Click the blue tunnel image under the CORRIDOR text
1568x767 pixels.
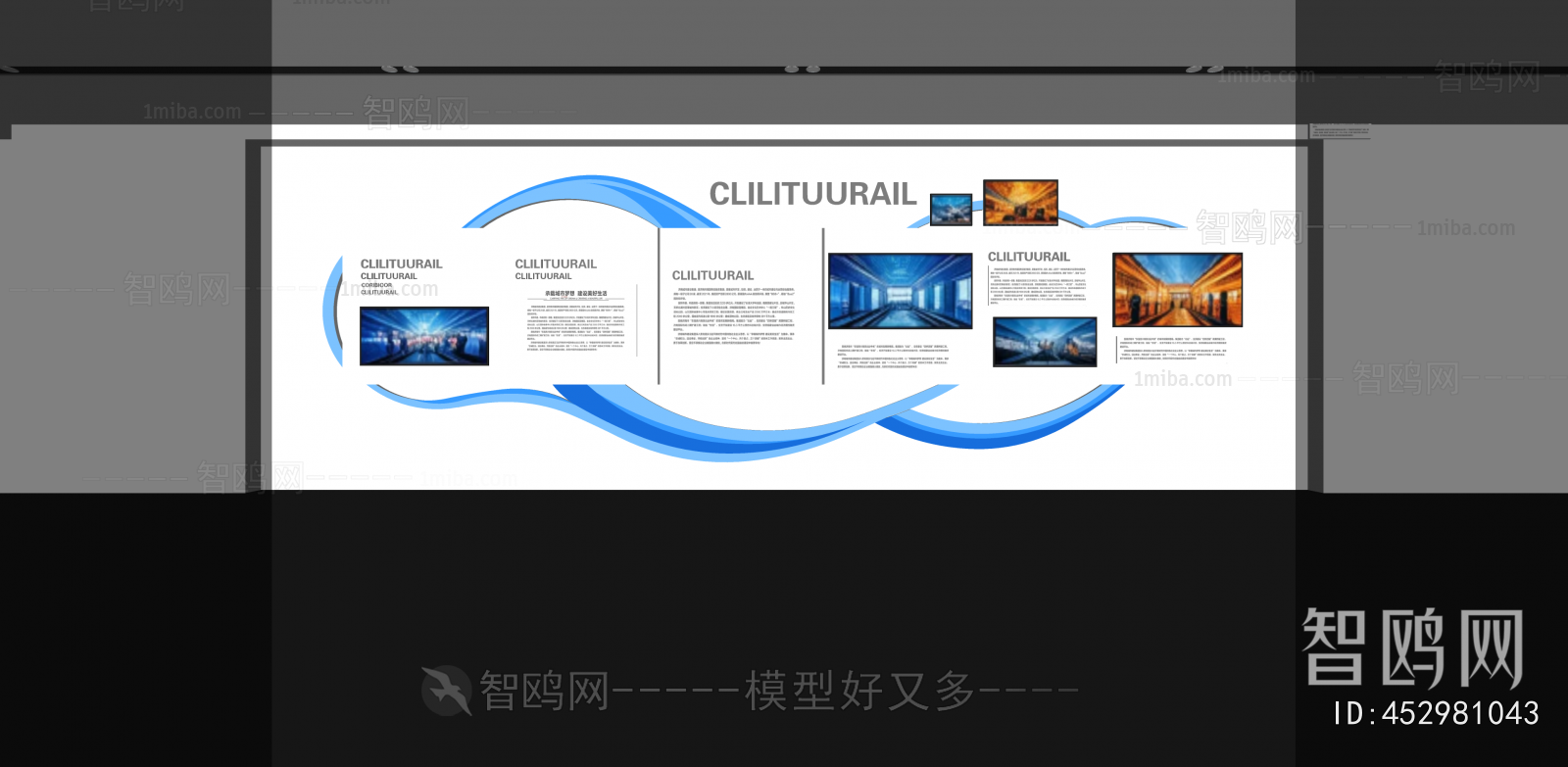(x=424, y=336)
